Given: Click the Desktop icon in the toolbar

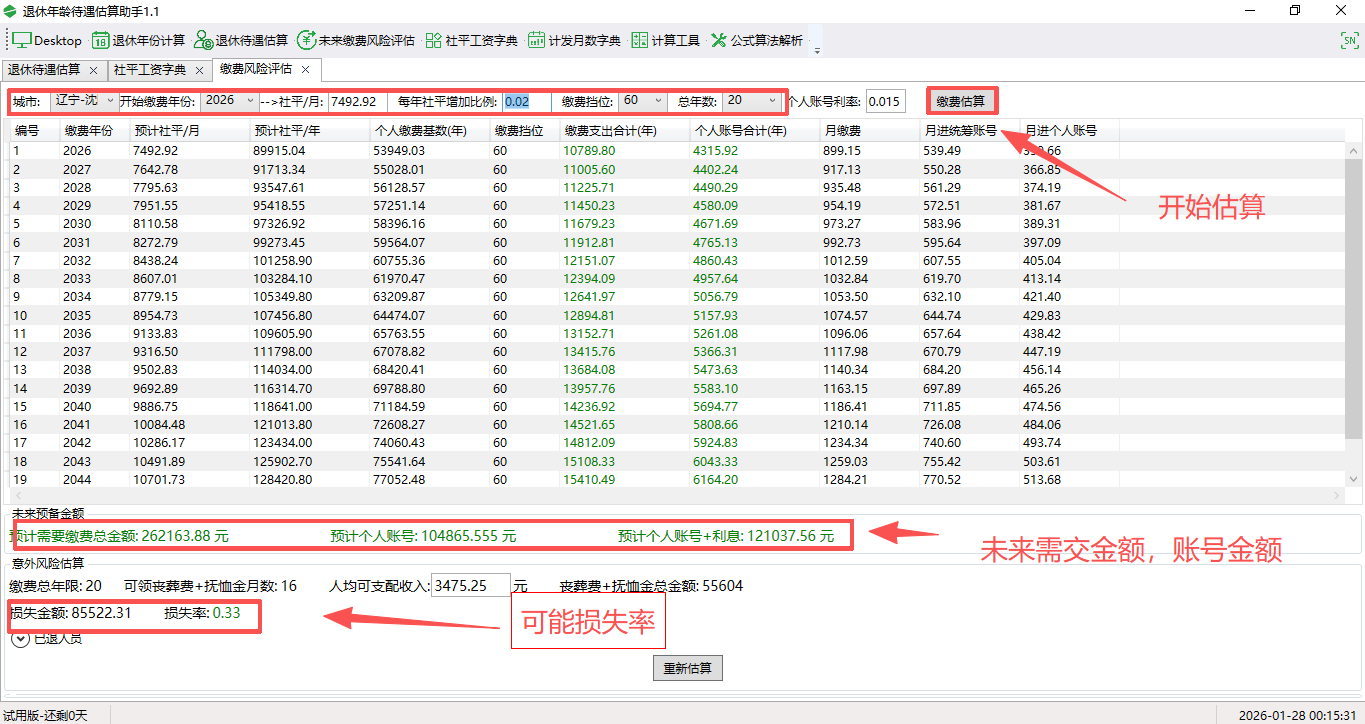Looking at the screenshot, I should tap(45, 40).
